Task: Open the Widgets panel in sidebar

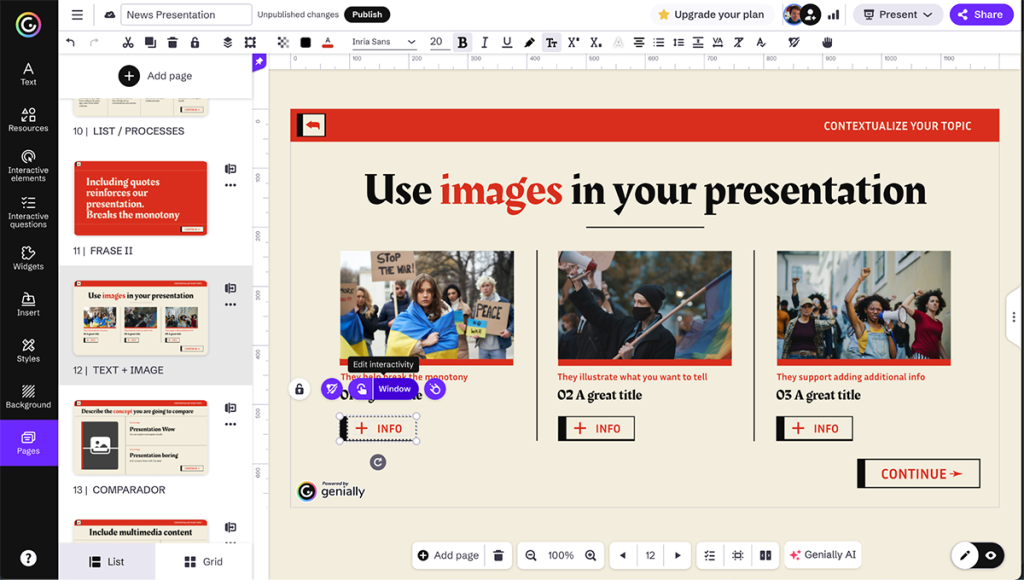Action: (28, 258)
